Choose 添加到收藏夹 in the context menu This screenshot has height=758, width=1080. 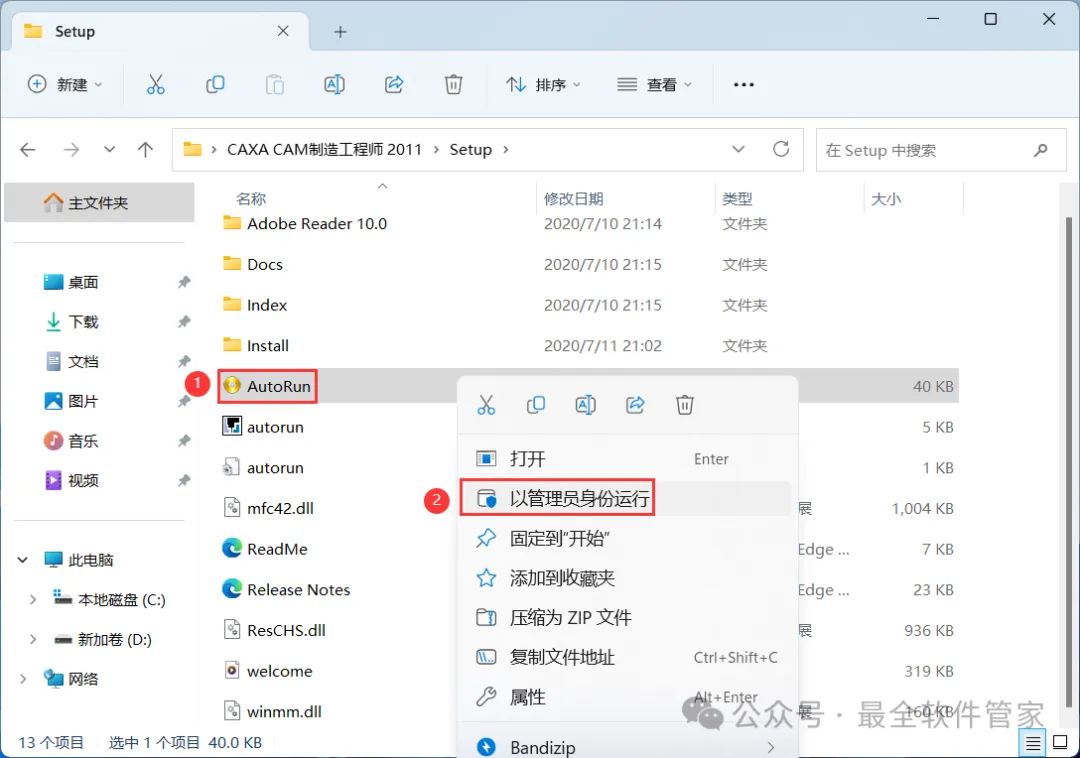click(627, 578)
